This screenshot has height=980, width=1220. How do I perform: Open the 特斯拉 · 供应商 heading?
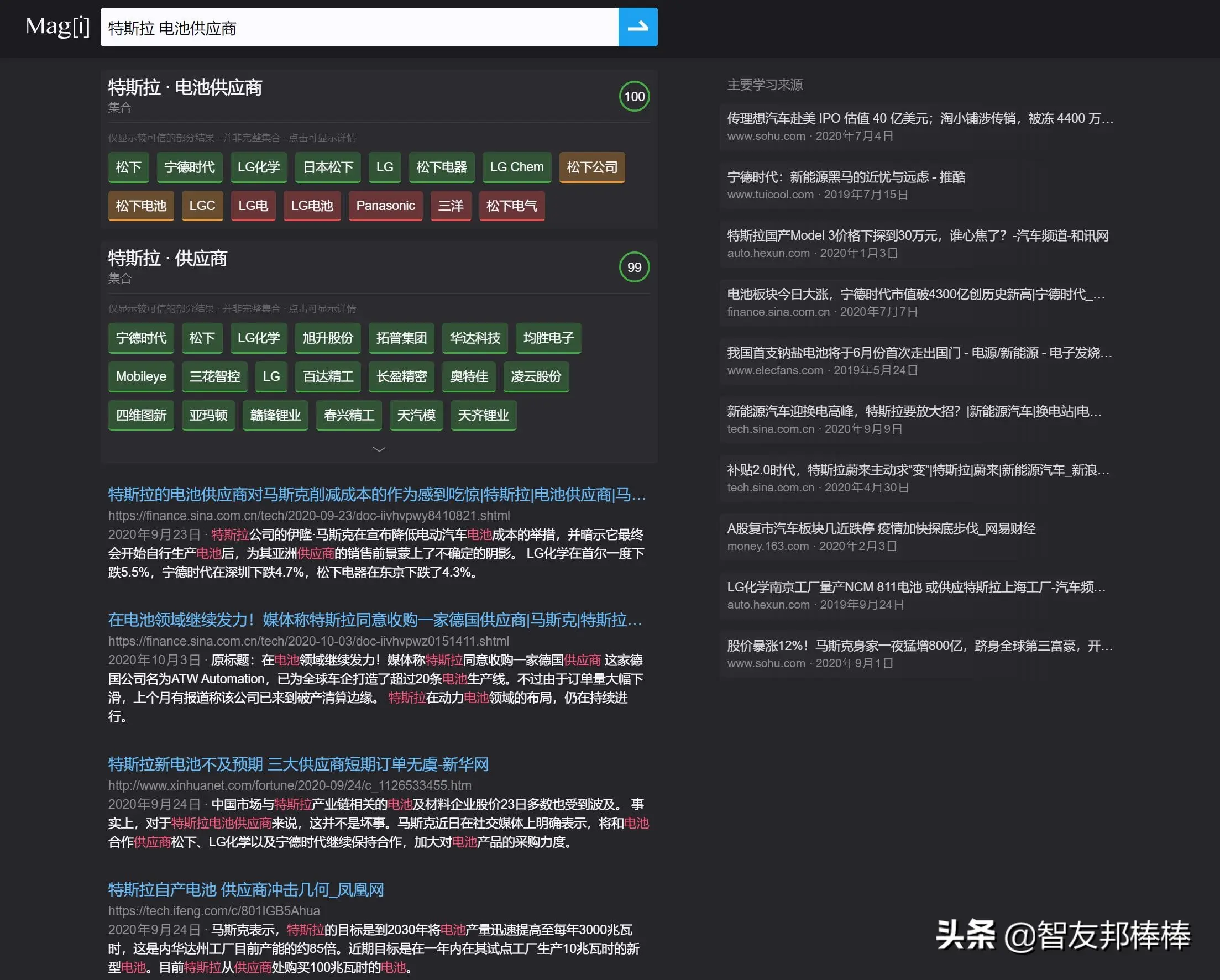click(167, 259)
